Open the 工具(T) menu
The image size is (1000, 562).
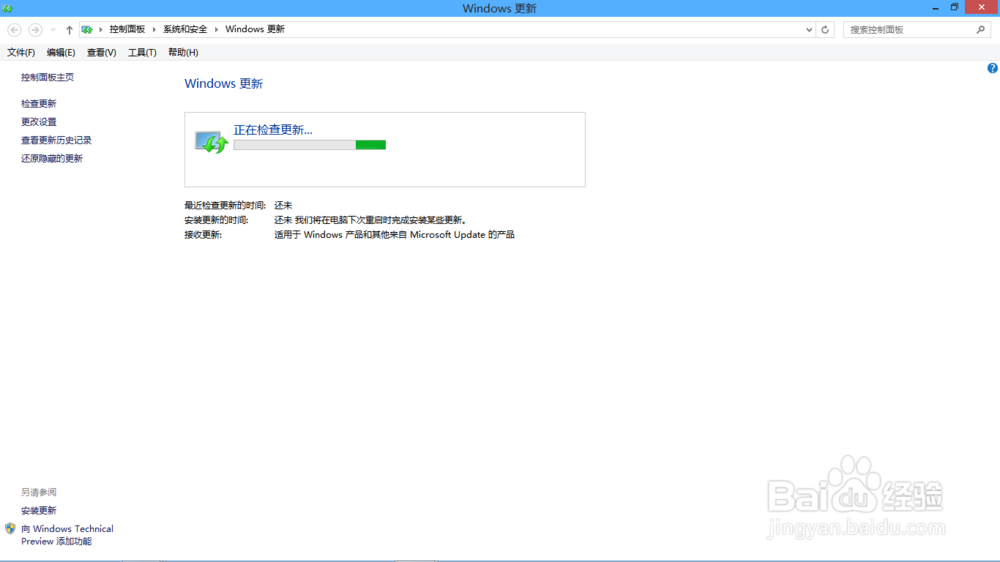click(x=142, y=52)
